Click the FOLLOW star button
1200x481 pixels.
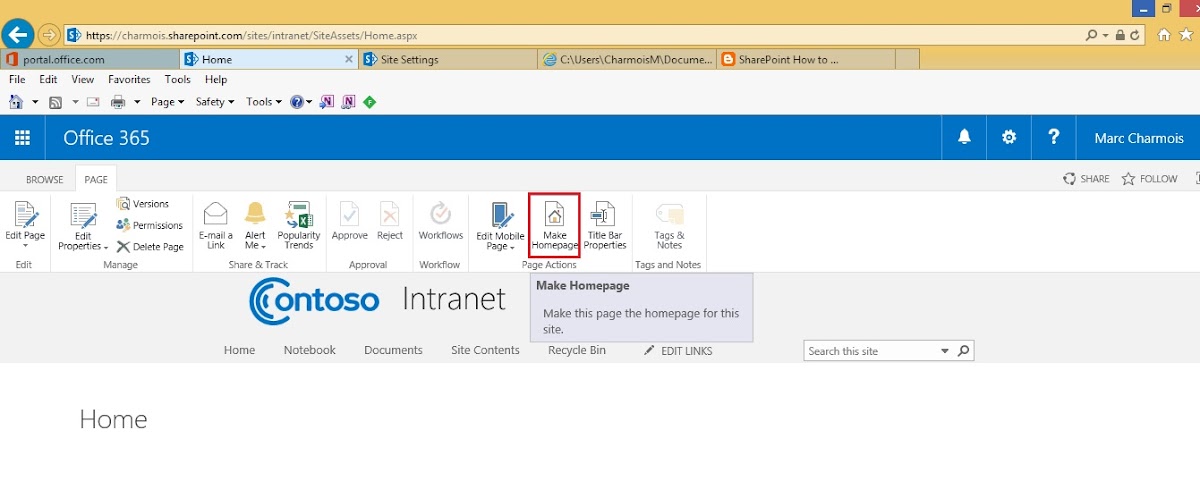point(1150,179)
